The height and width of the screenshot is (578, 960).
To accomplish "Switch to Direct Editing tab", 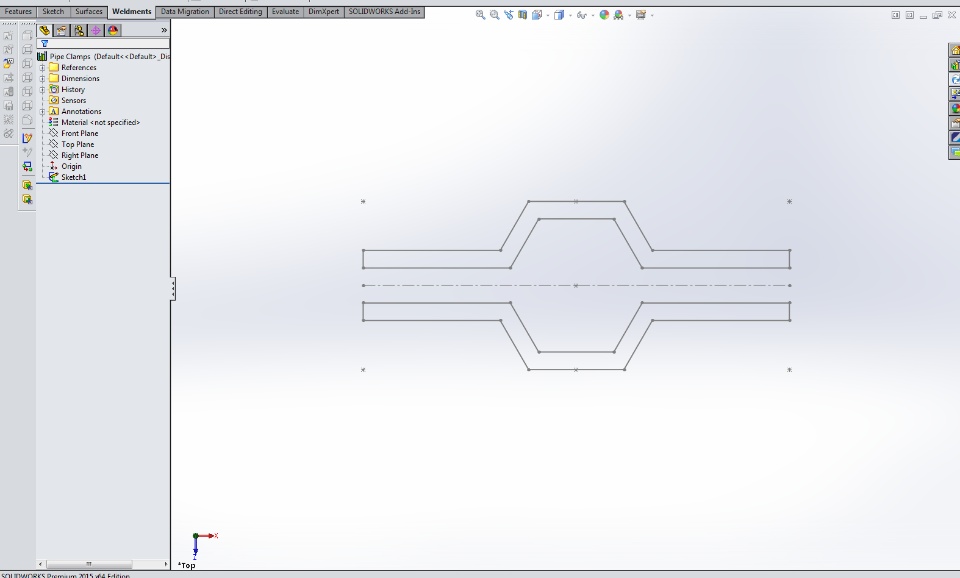I will click(240, 12).
